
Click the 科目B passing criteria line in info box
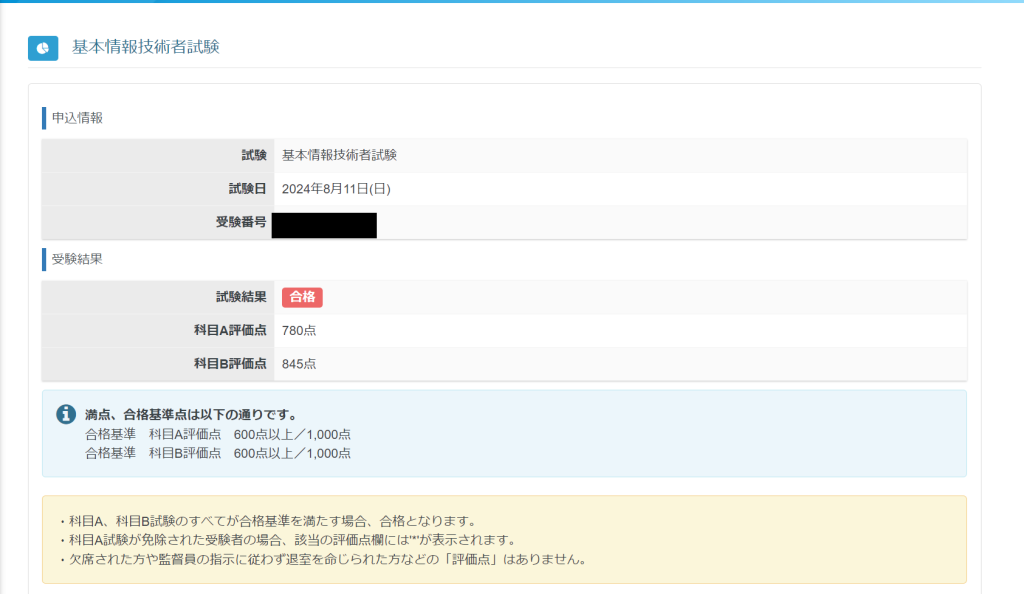click(218, 453)
